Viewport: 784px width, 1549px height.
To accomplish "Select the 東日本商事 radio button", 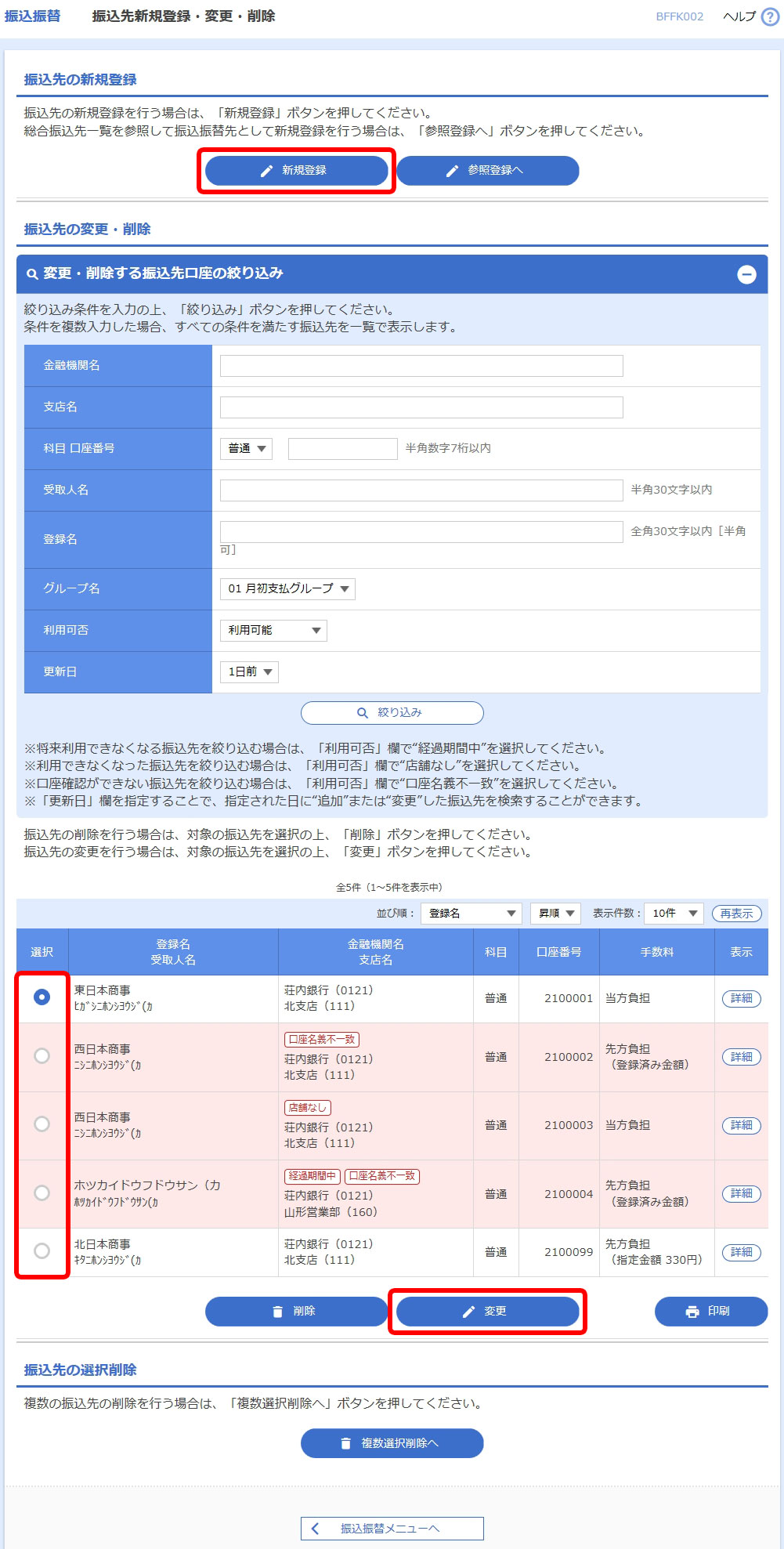I will (42, 997).
